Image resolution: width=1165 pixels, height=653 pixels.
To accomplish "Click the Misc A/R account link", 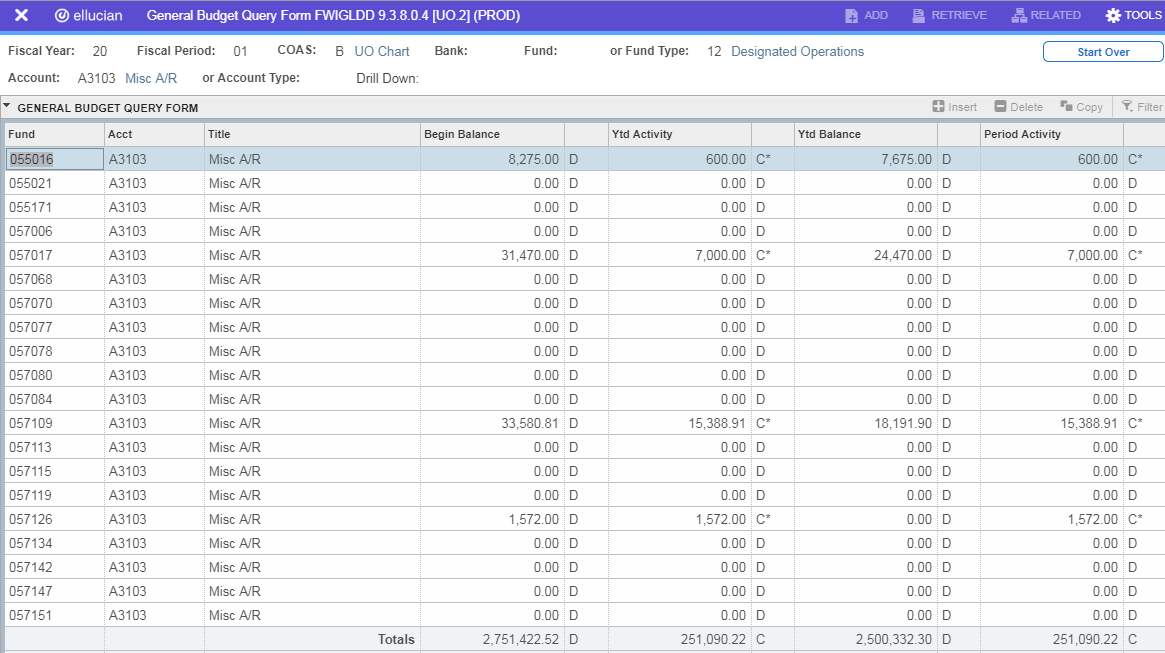I will tap(151, 78).
